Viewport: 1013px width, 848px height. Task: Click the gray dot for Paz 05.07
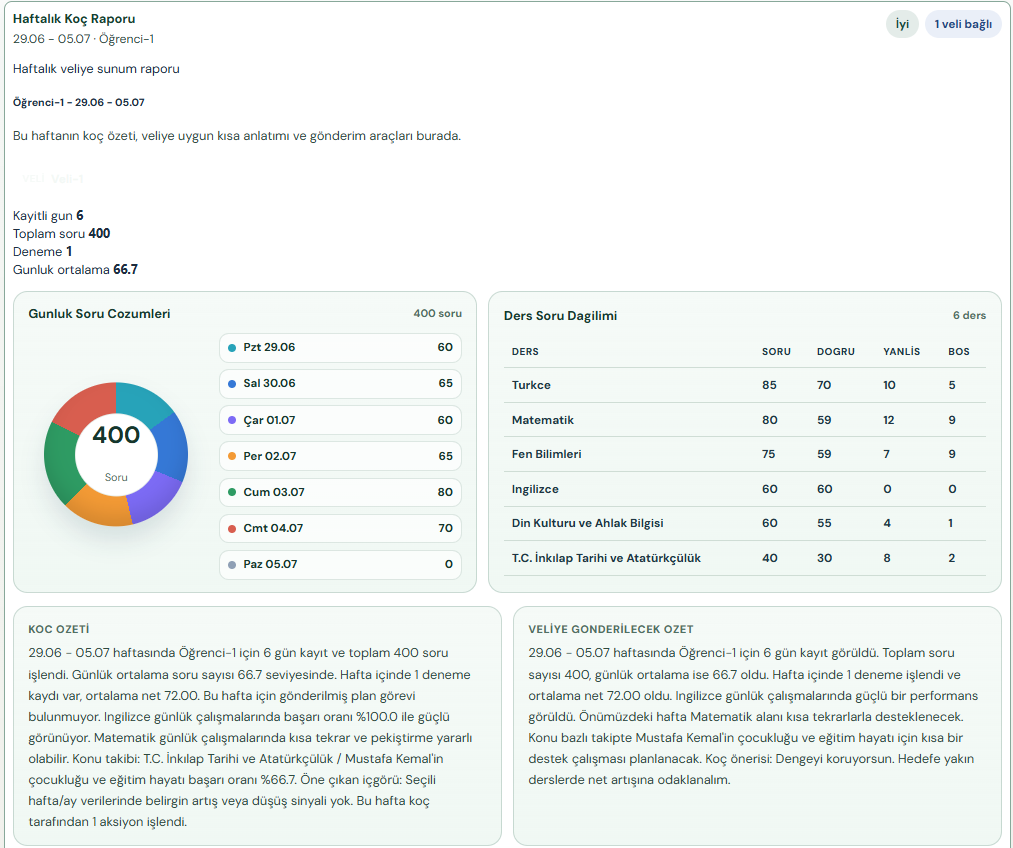click(x=232, y=564)
